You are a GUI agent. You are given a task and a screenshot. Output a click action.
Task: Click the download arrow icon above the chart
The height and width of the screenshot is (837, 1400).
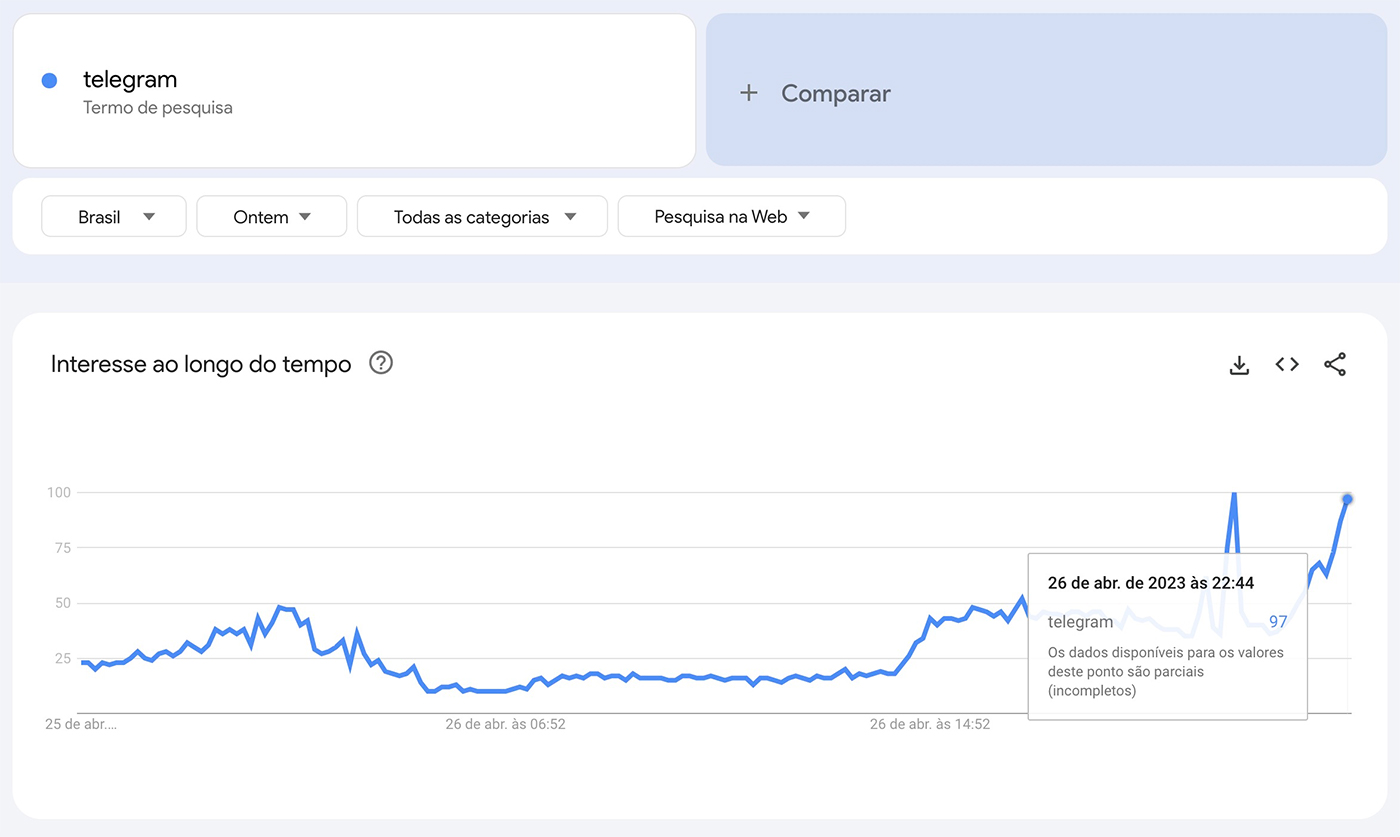pos(1239,364)
